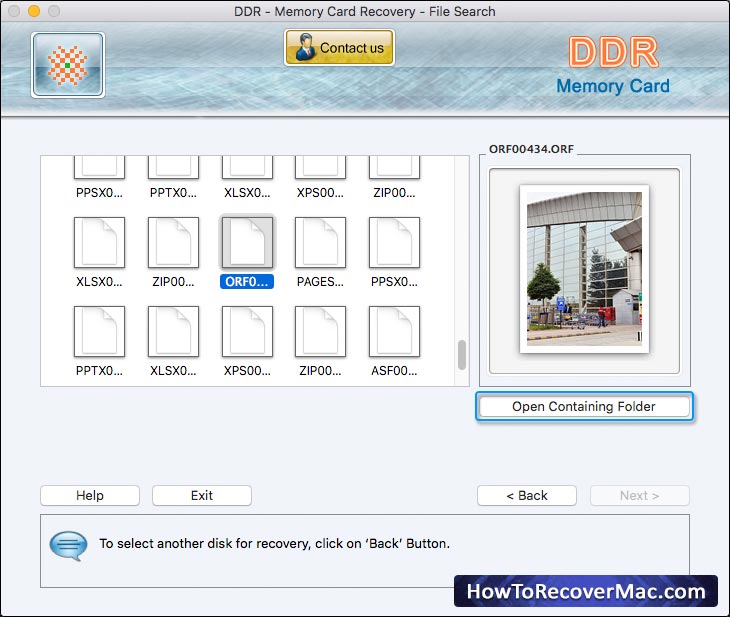Click the DDR orange checkered logo icon
730x617 pixels.
(68, 65)
